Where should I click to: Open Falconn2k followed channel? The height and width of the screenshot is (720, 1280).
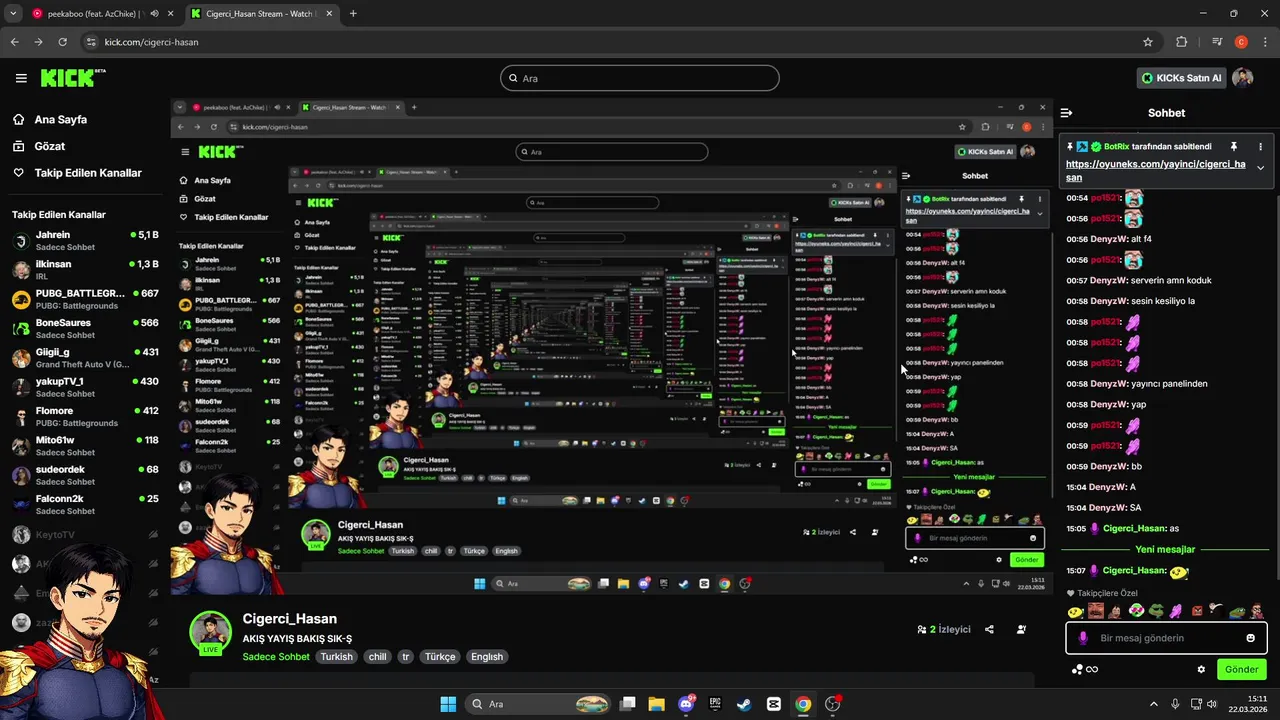click(84, 504)
